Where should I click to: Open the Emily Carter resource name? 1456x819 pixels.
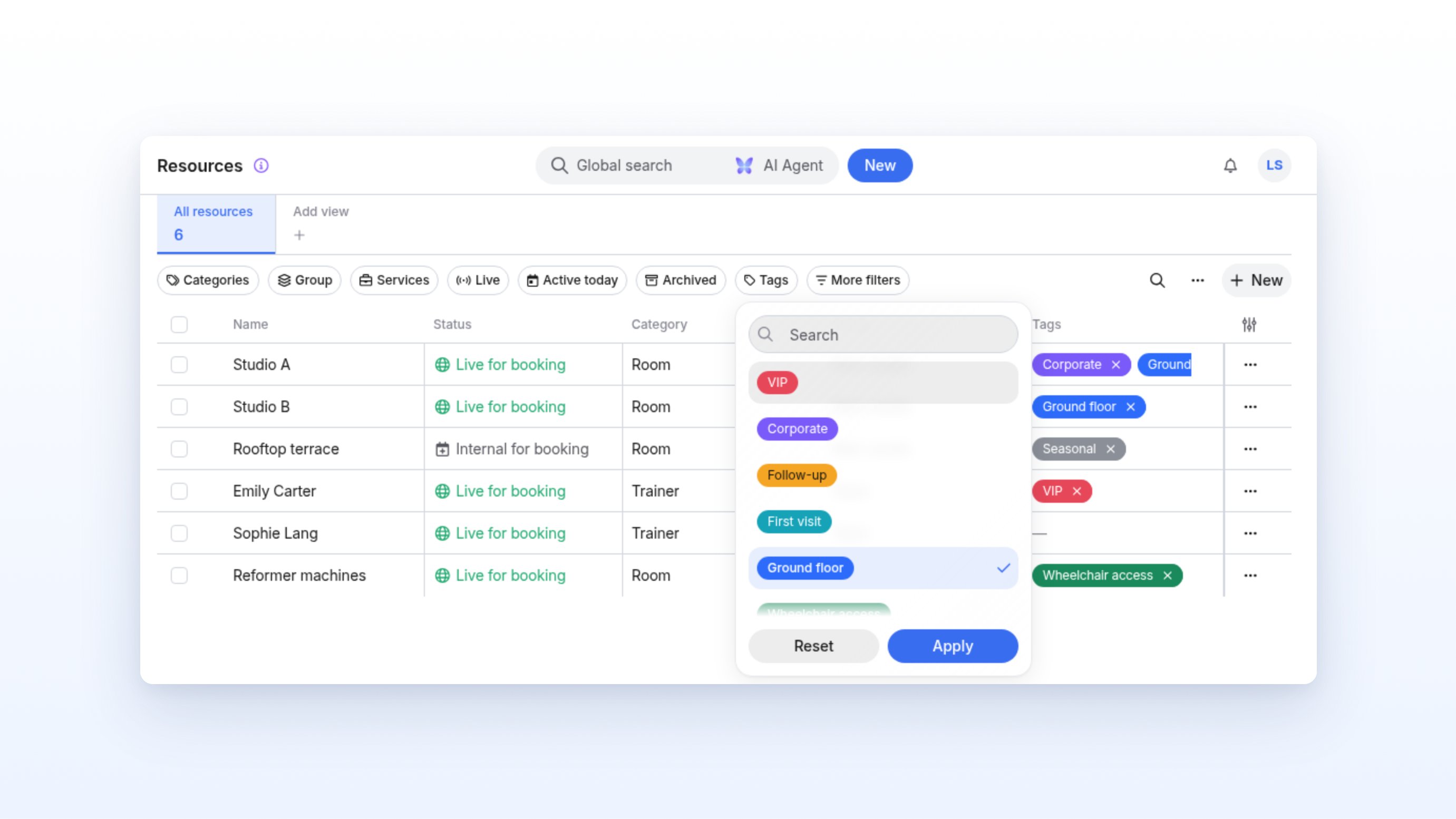pyautogui.click(x=274, y=491)
